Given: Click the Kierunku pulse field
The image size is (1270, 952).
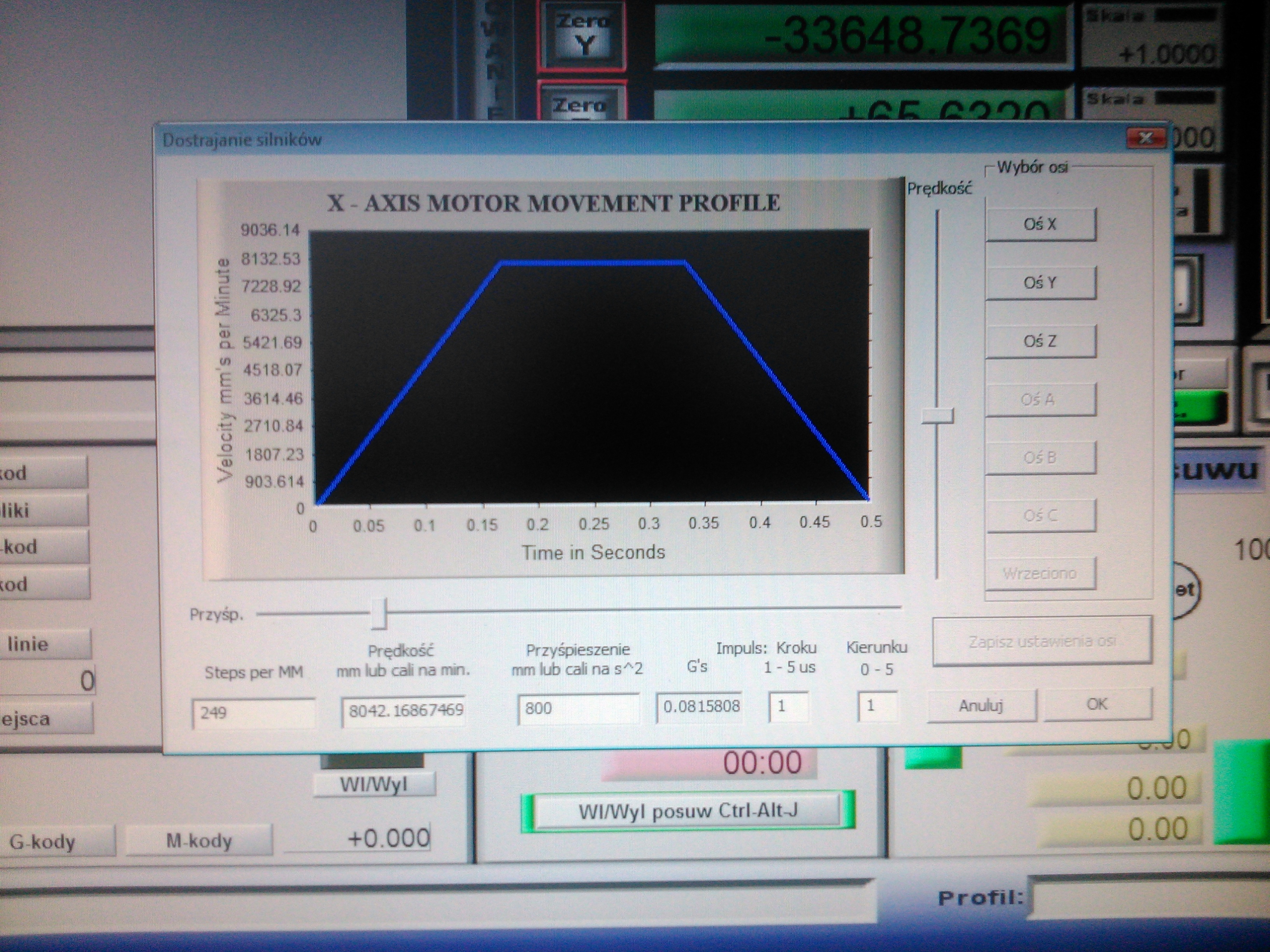Looking at the screenshot, I should coord(877,706).
